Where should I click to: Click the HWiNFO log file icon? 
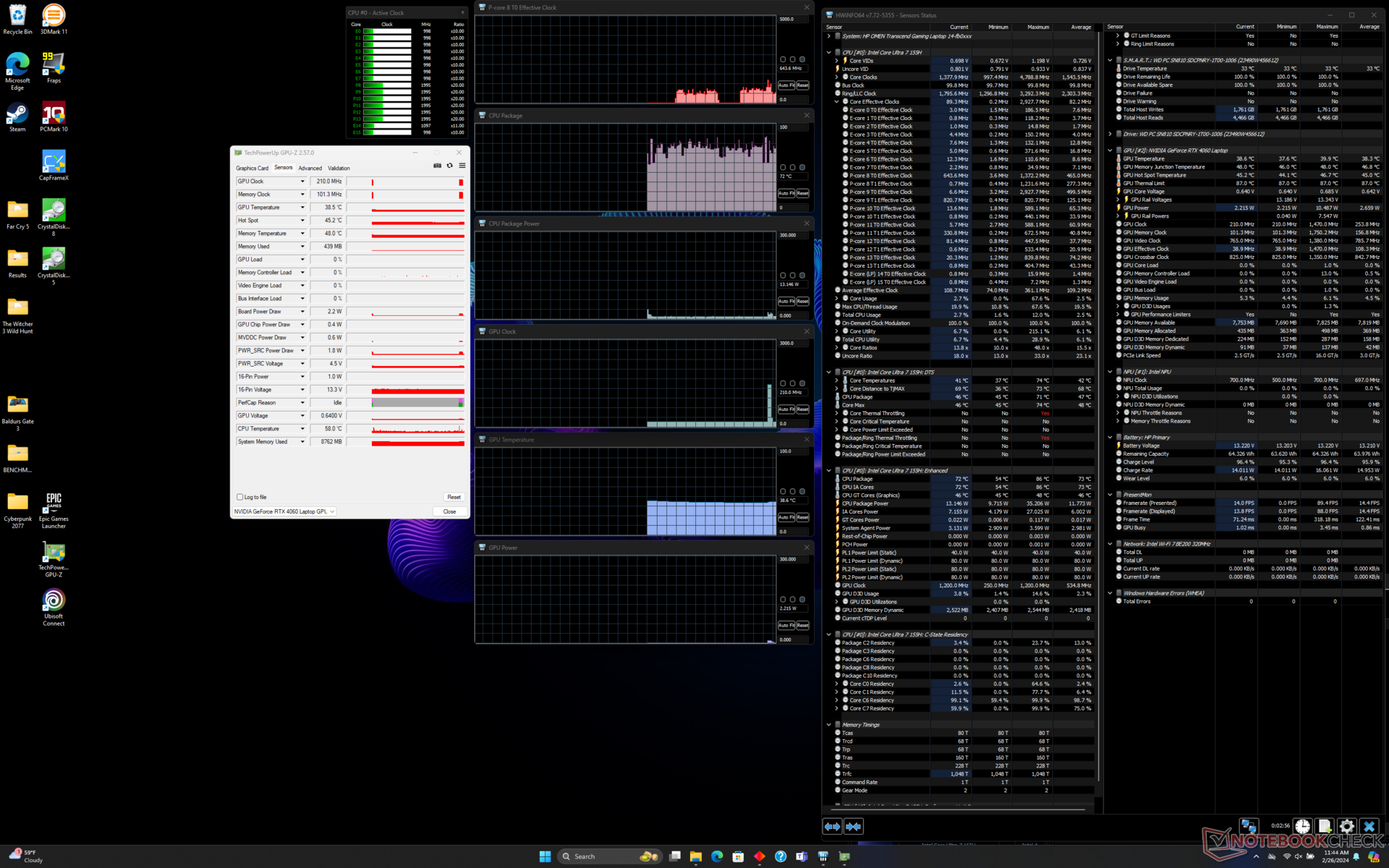[x=1325, y=826]
